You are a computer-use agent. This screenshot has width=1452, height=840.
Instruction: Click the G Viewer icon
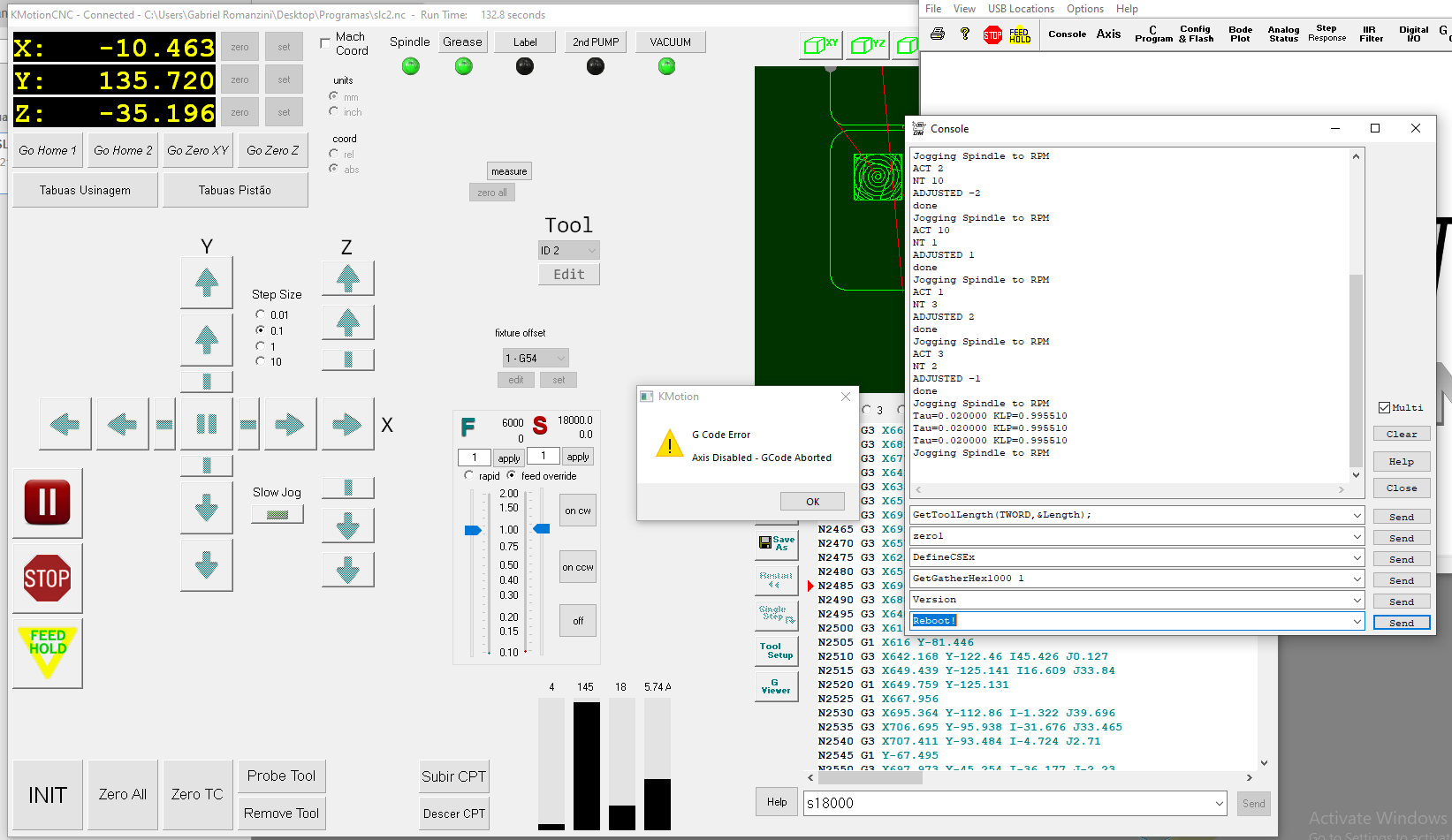point(776,686)
